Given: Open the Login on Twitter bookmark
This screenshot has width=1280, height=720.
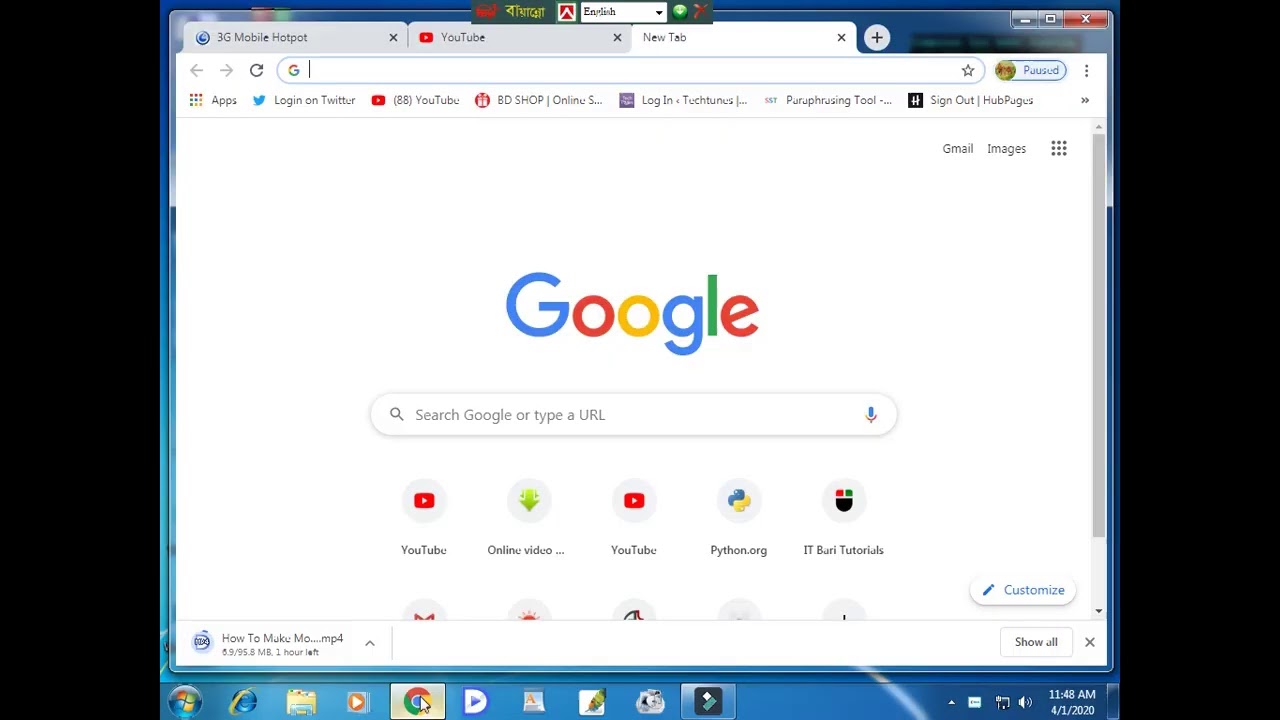Looking at the screenshot, I should pos(304,100).
